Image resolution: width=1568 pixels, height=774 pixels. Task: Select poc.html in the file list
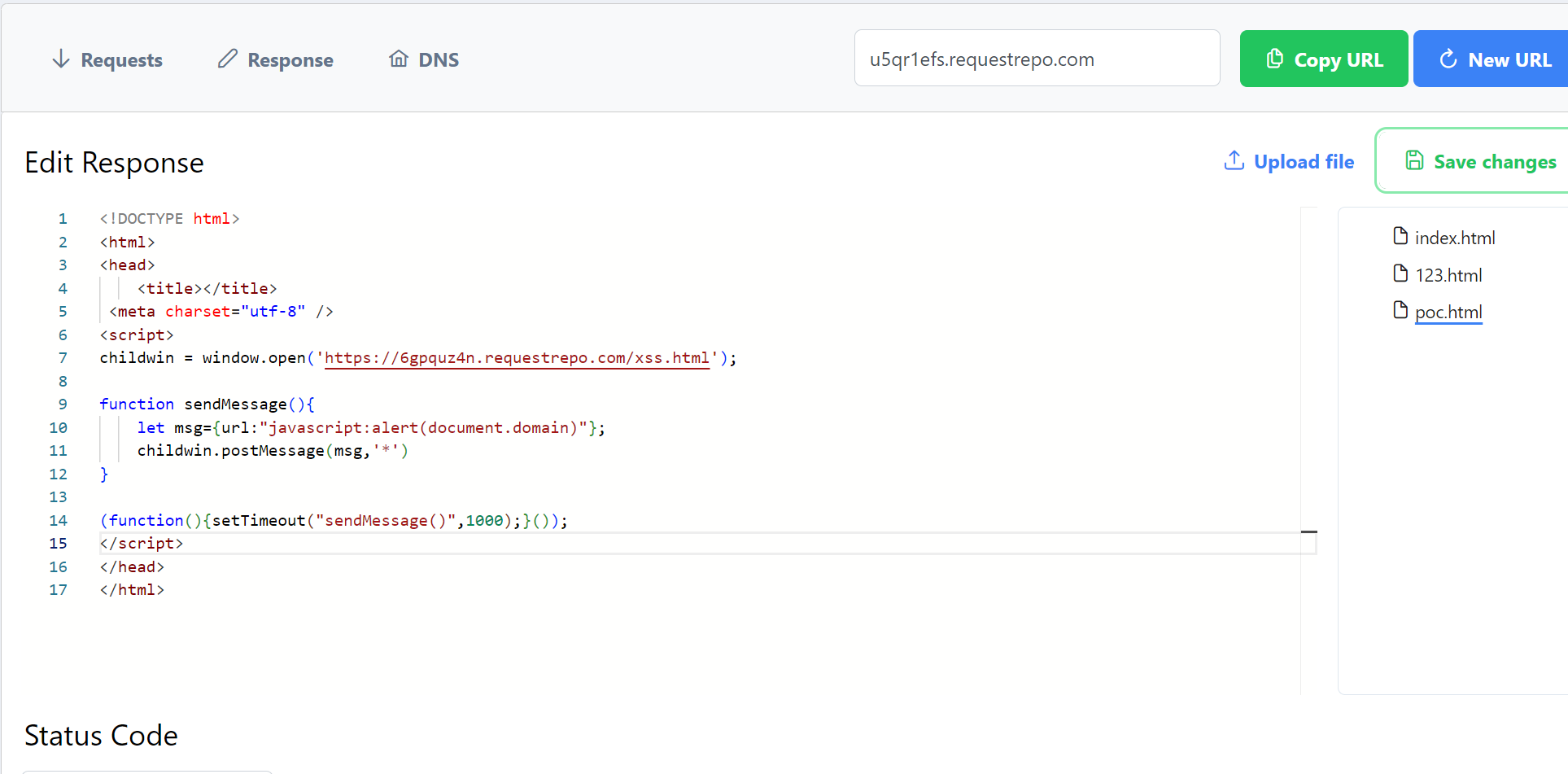1448,312
